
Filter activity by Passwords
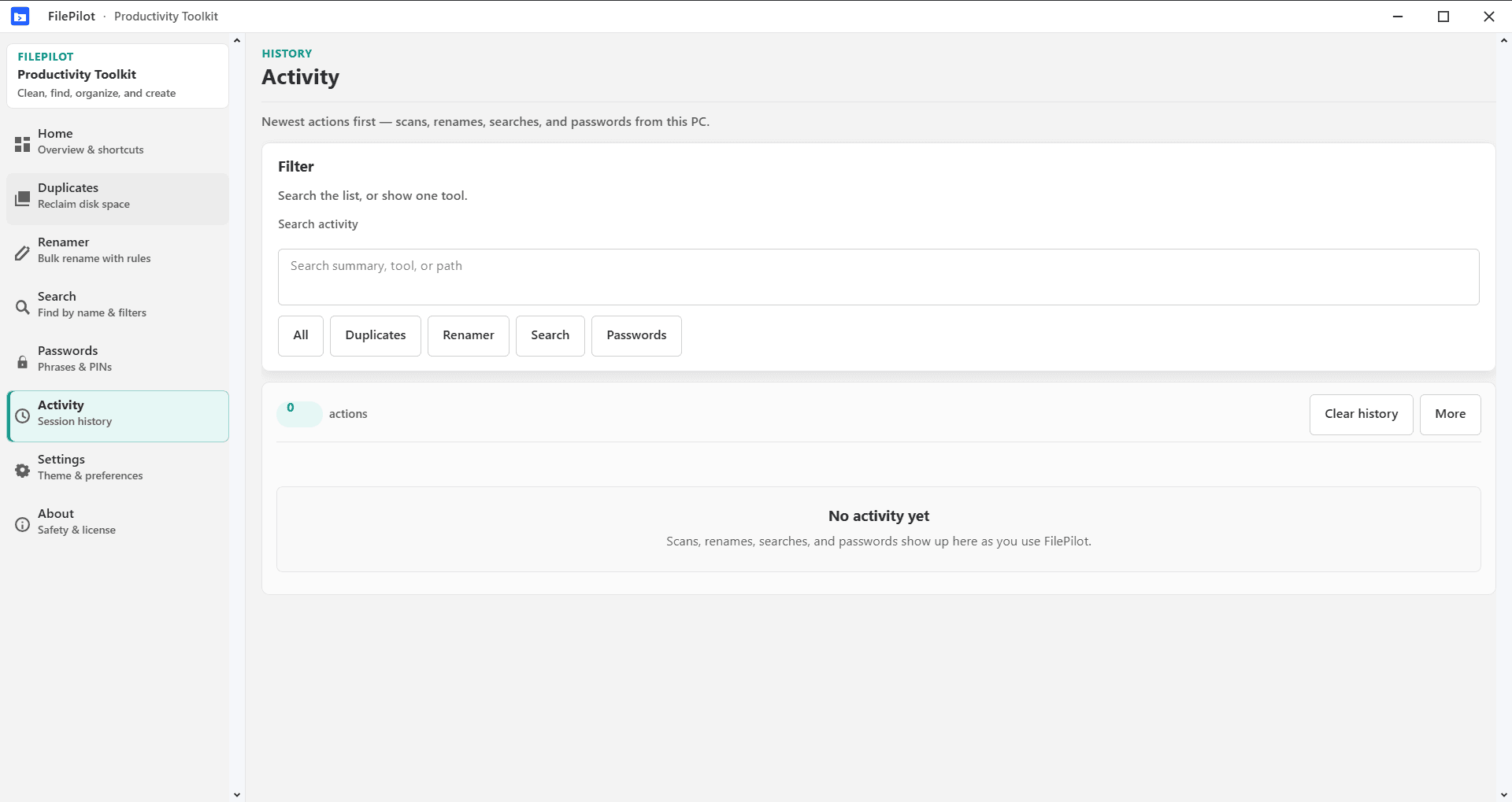[636, 336]
